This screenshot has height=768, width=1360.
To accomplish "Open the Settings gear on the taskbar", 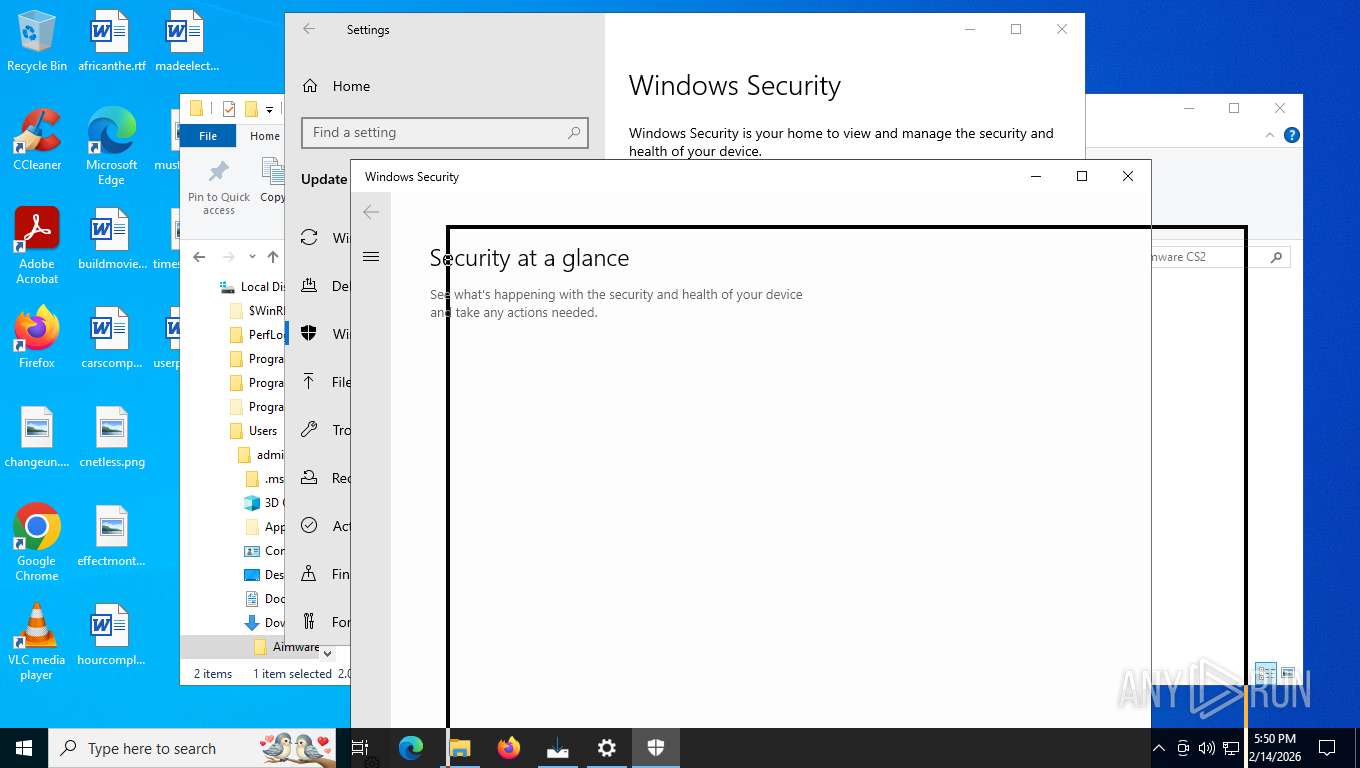I will (x=607, y=748).
